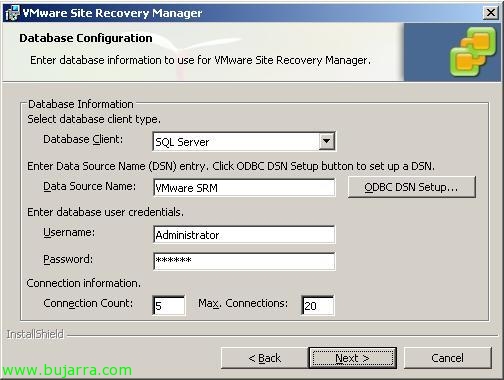Click the VMware logo graphic in header
Viewport: 504px width, 380px height.
(x=473, y=52)
